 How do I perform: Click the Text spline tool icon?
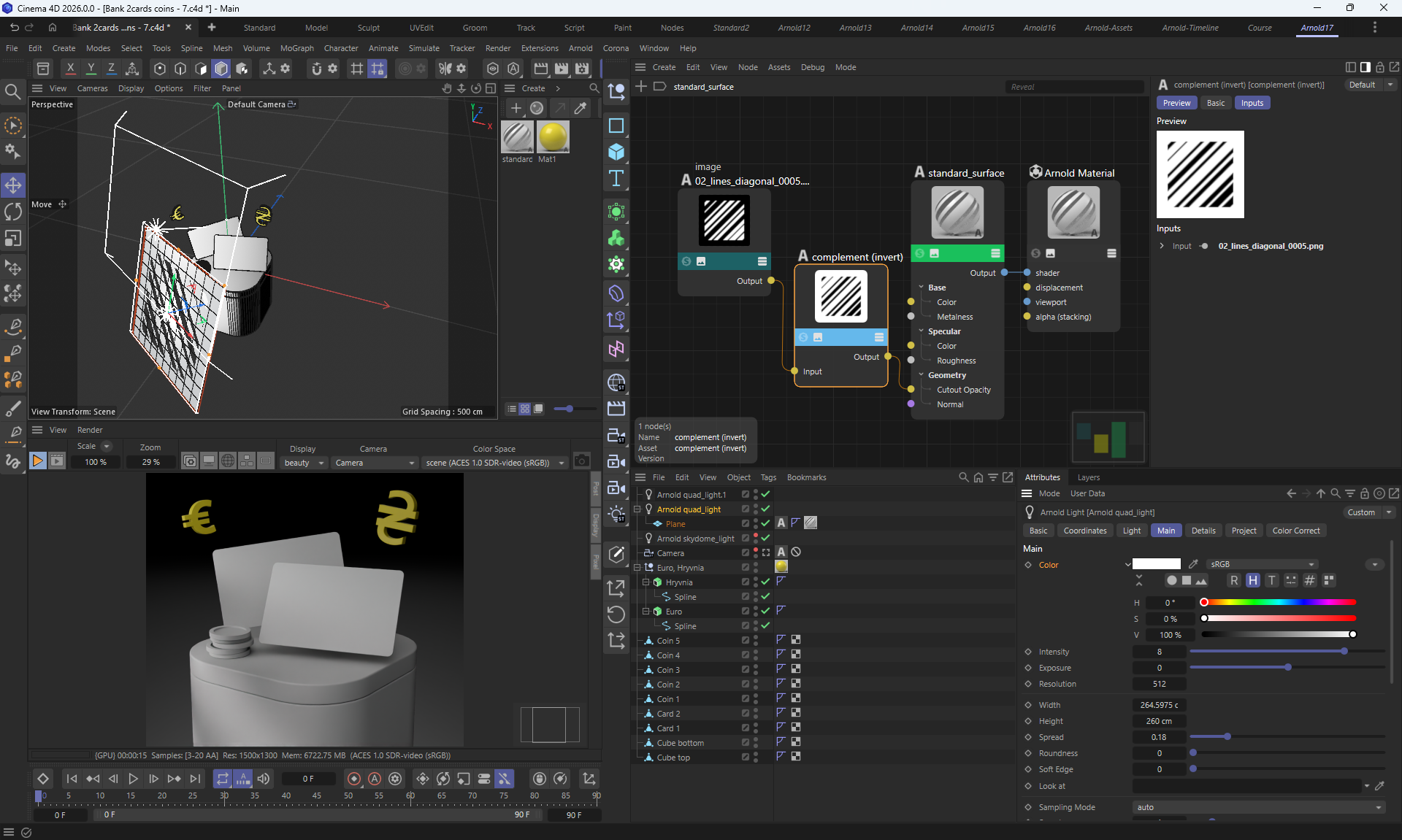point(616,178)
